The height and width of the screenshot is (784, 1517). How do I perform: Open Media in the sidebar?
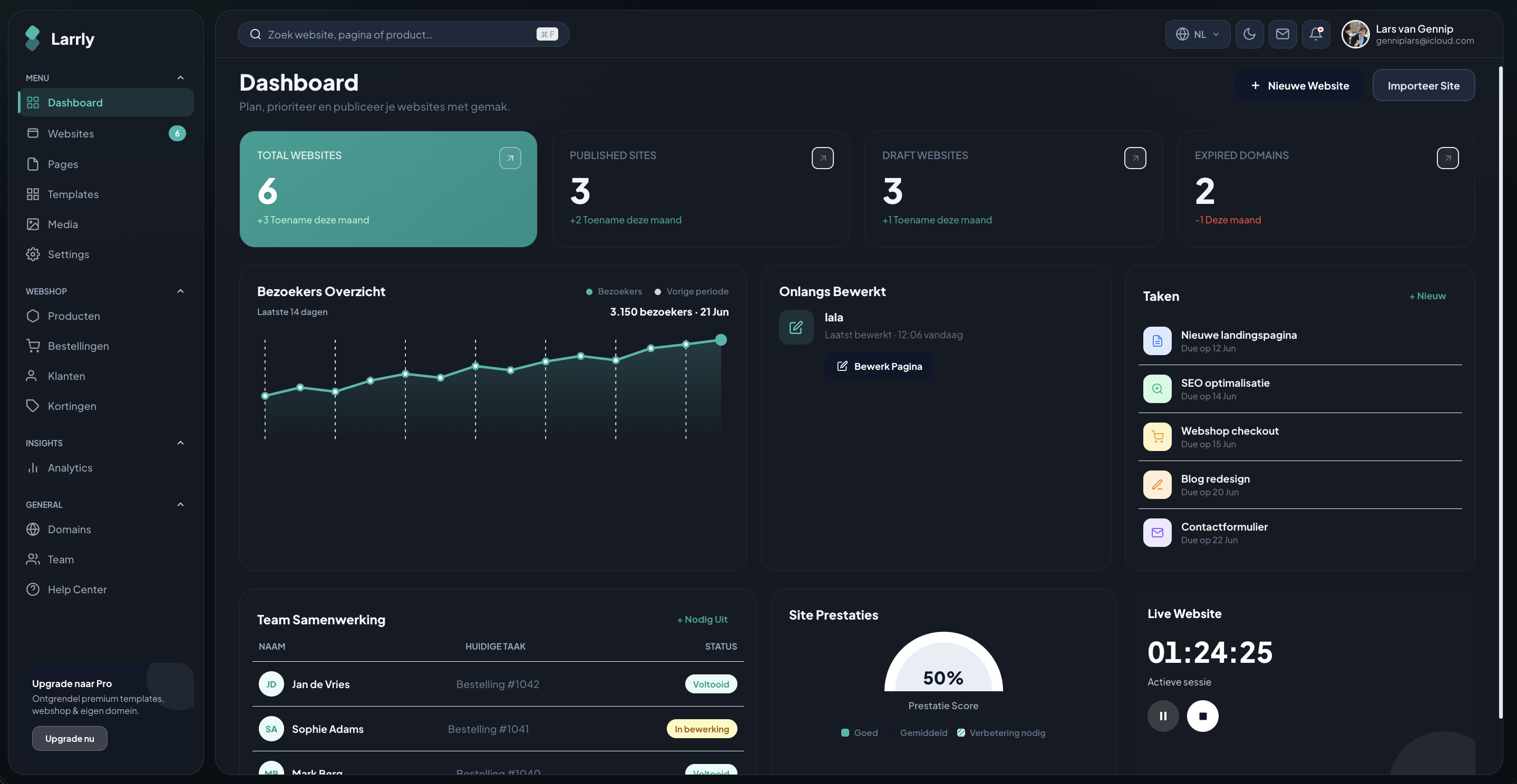click(106, 224)
